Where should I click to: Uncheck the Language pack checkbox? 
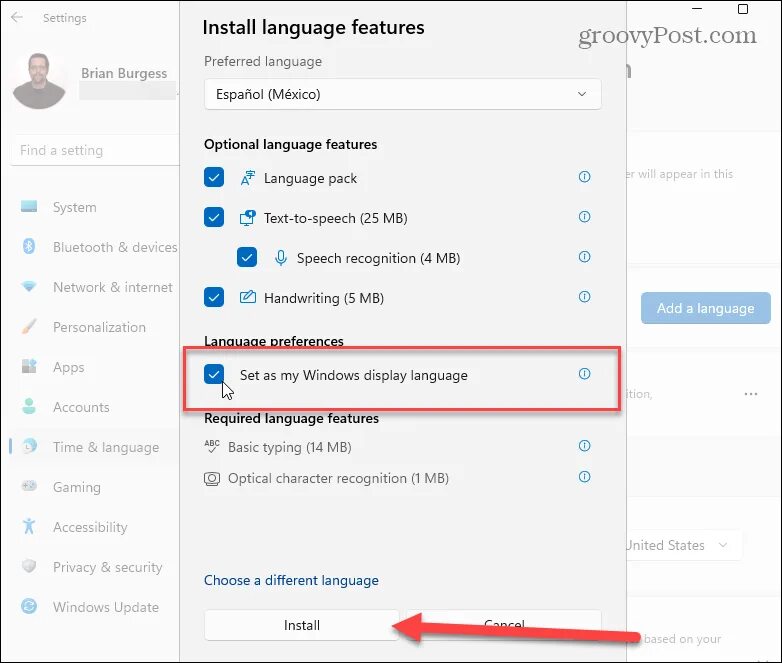(214, 177)
